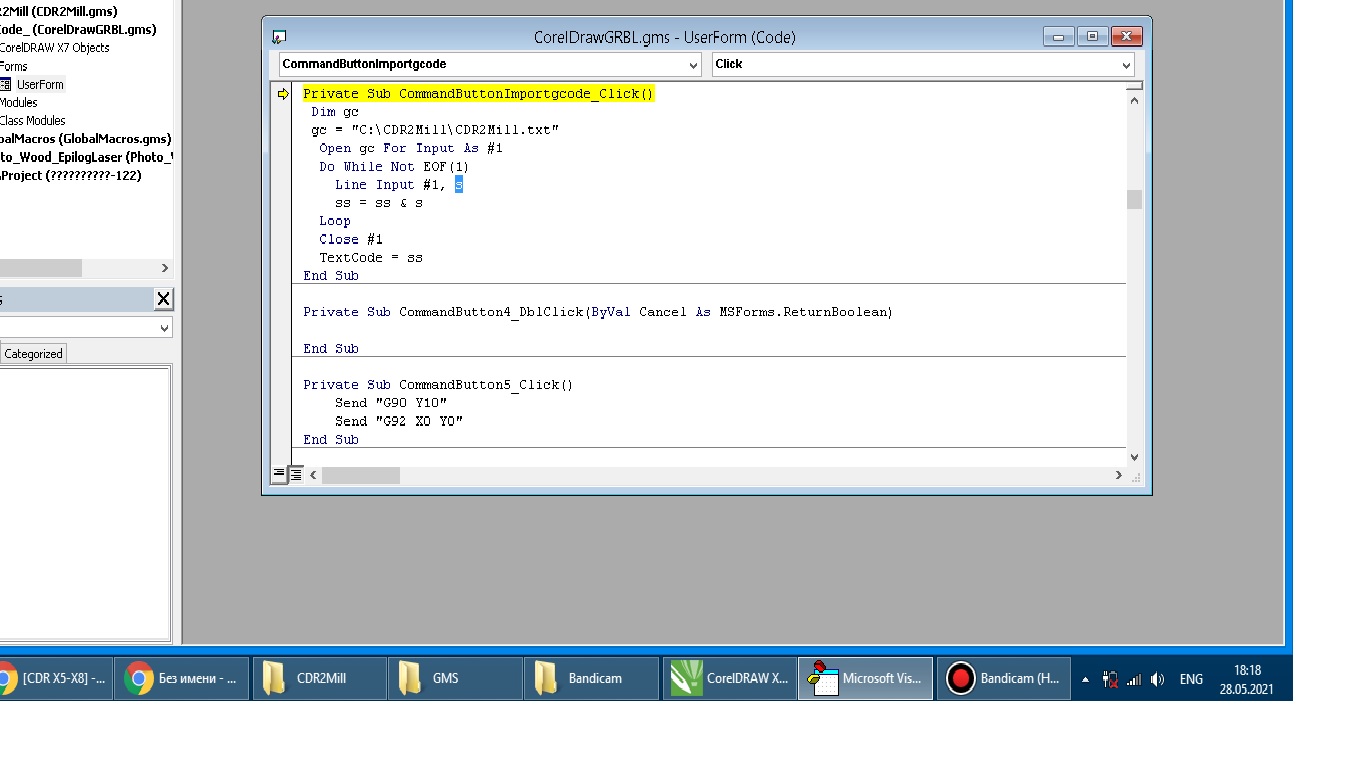Click the Procedure View toggle button
This screenshot has width=1366, height=768.
pyautogui.click(x=279, y=475)
